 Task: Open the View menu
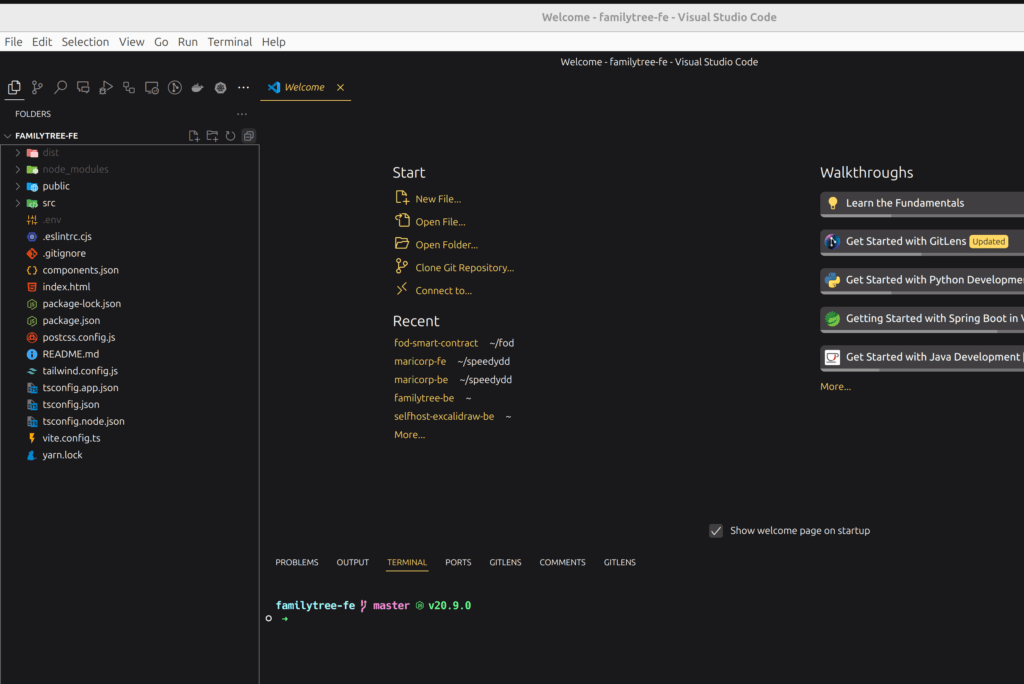click(131, 42)
